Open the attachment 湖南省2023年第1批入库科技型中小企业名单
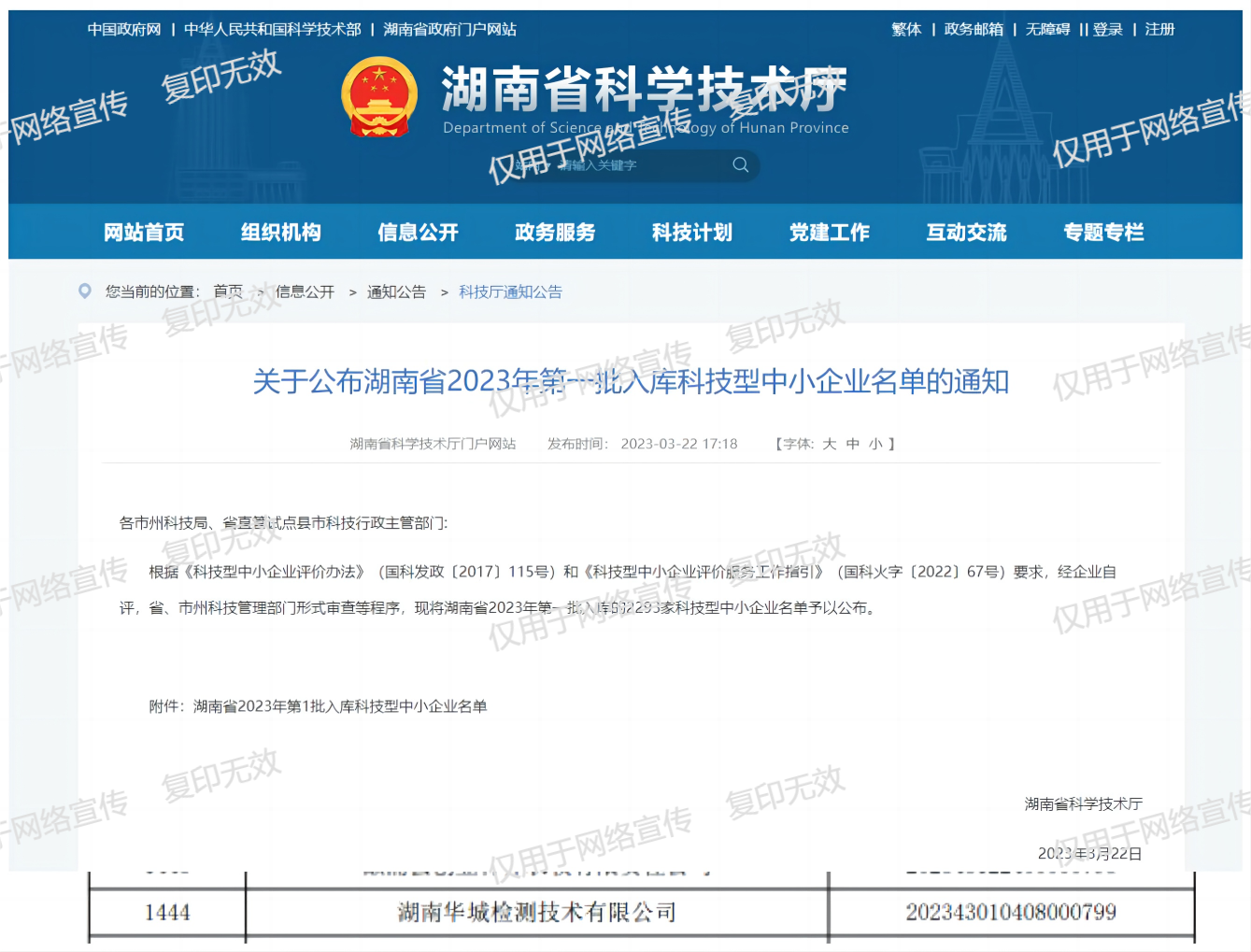1251x952 pixels. pos(340,706)
